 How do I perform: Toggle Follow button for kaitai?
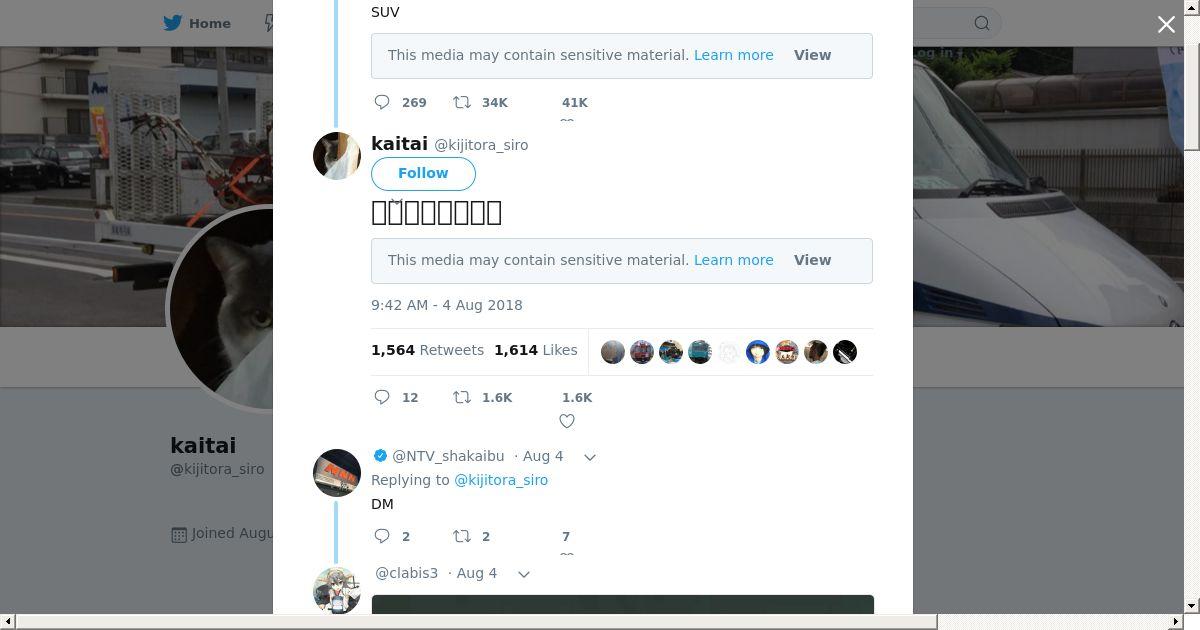pos(423,173)
